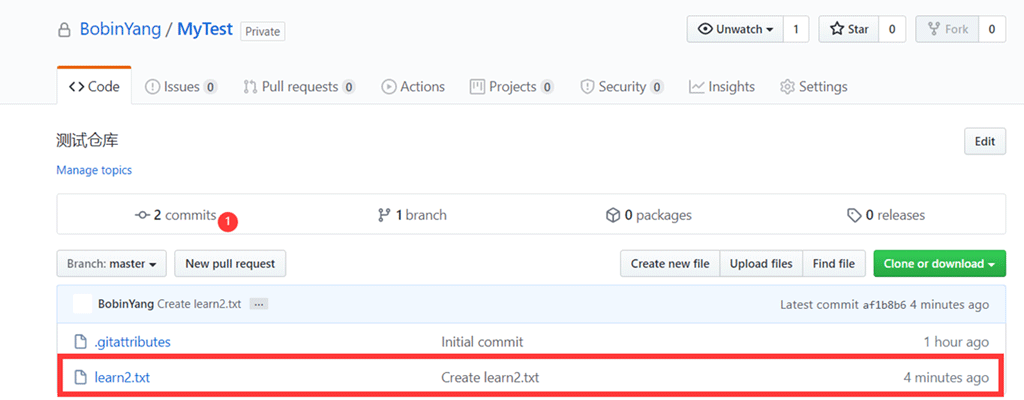Open the MyTest repository link

[x=205, y=30]
